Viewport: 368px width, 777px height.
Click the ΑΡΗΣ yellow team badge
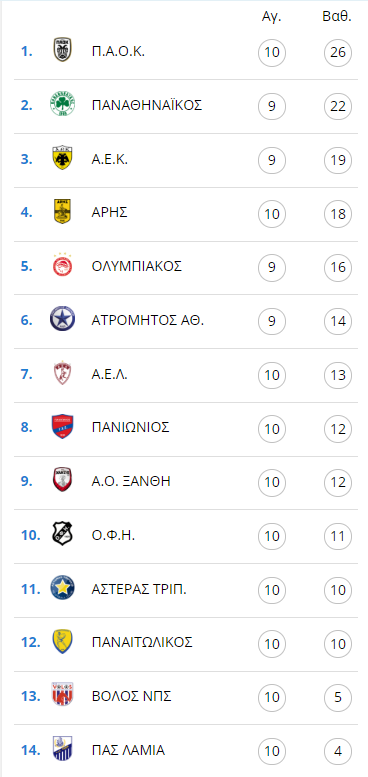(63, 213)
